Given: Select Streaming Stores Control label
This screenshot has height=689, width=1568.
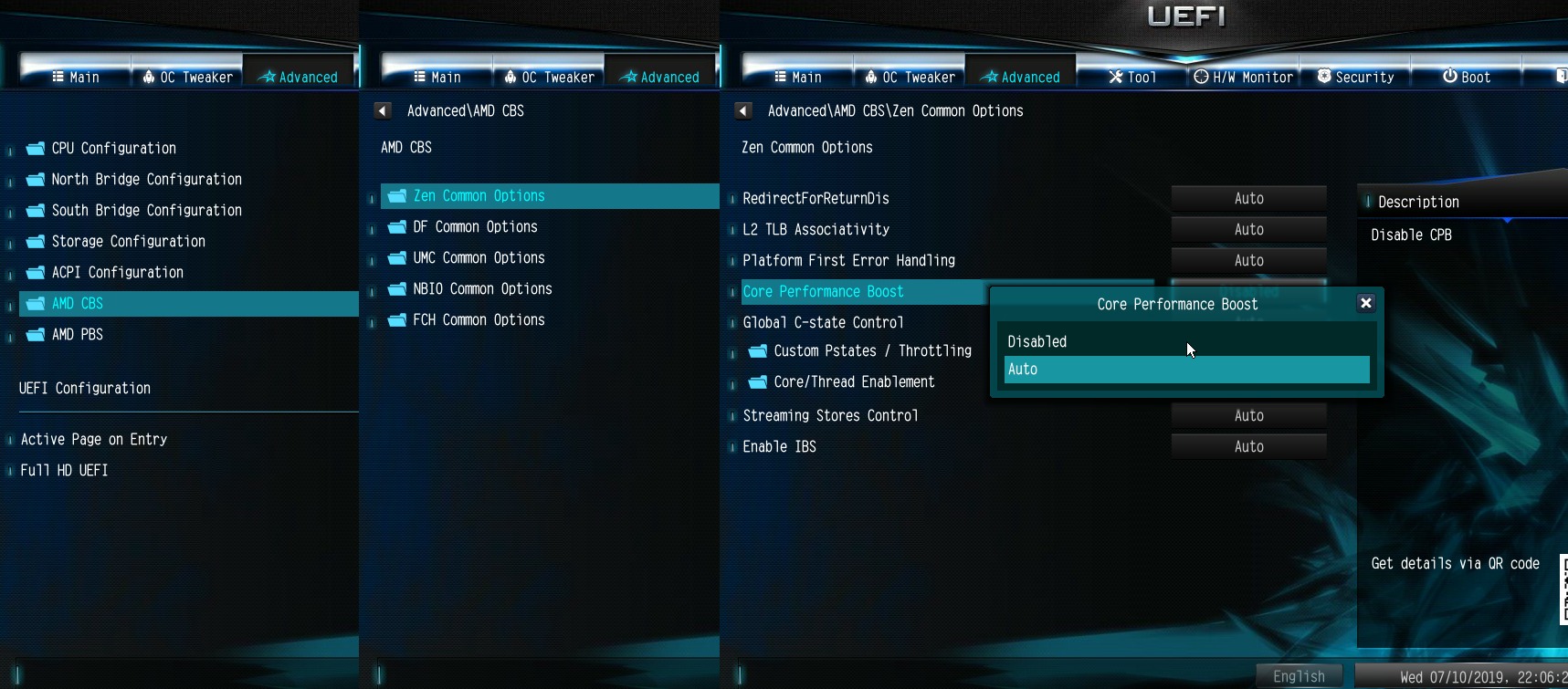Looking at the screenshot, I should [x=830, y=415].
